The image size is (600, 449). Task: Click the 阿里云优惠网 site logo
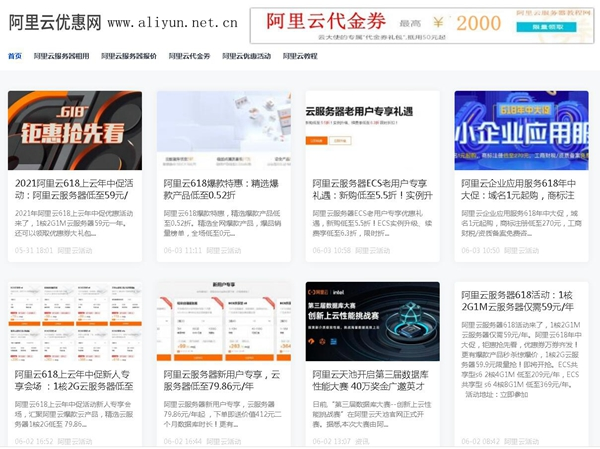[x=55, y=20]
